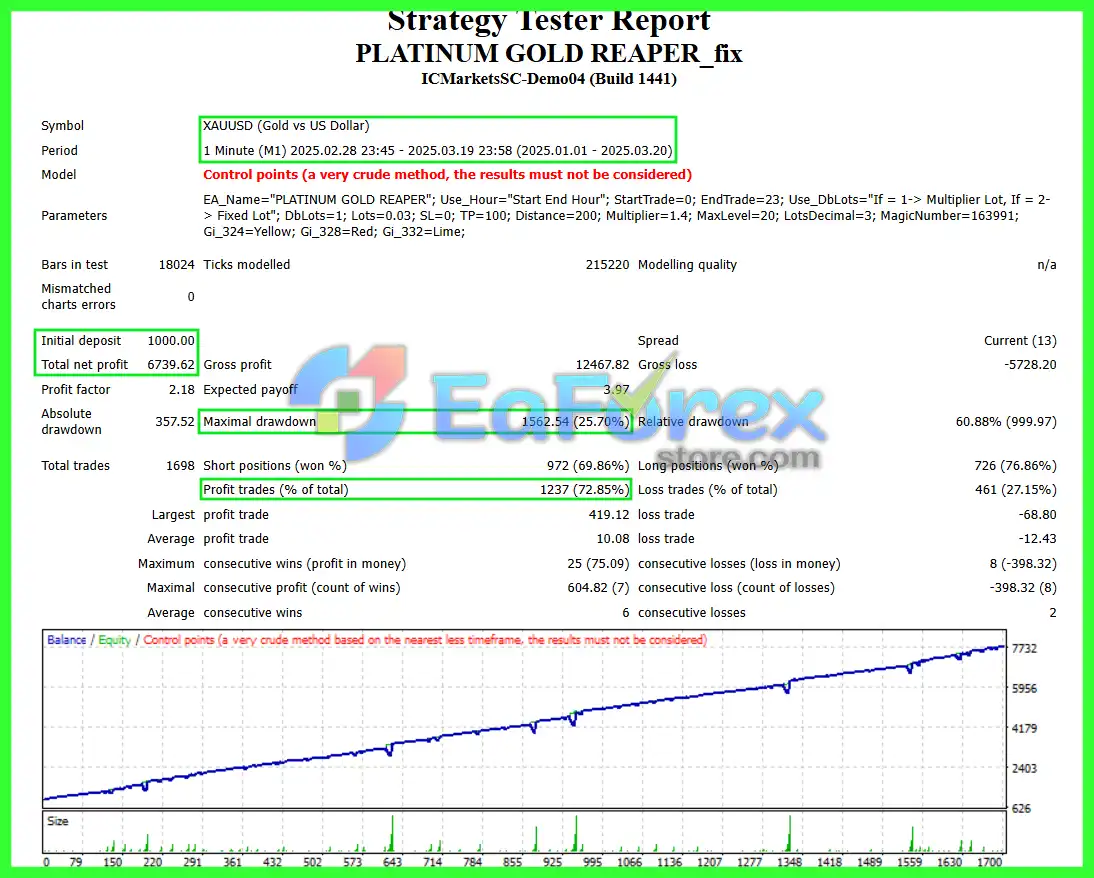1094x878 pixels.
Task: Select the average profit trade value "10.08"
Action: point(613,539)
